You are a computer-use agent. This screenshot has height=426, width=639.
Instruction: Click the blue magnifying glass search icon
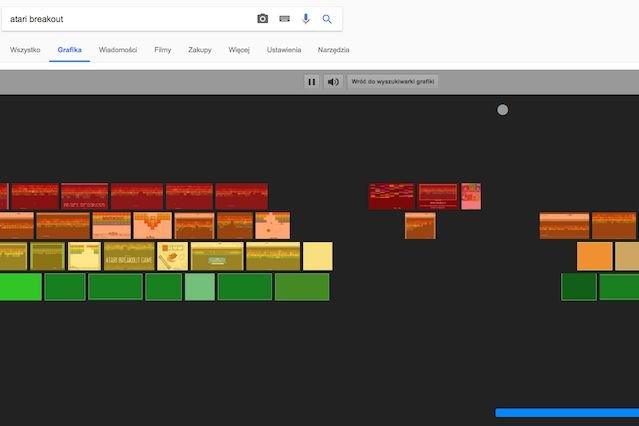[327, 19]
